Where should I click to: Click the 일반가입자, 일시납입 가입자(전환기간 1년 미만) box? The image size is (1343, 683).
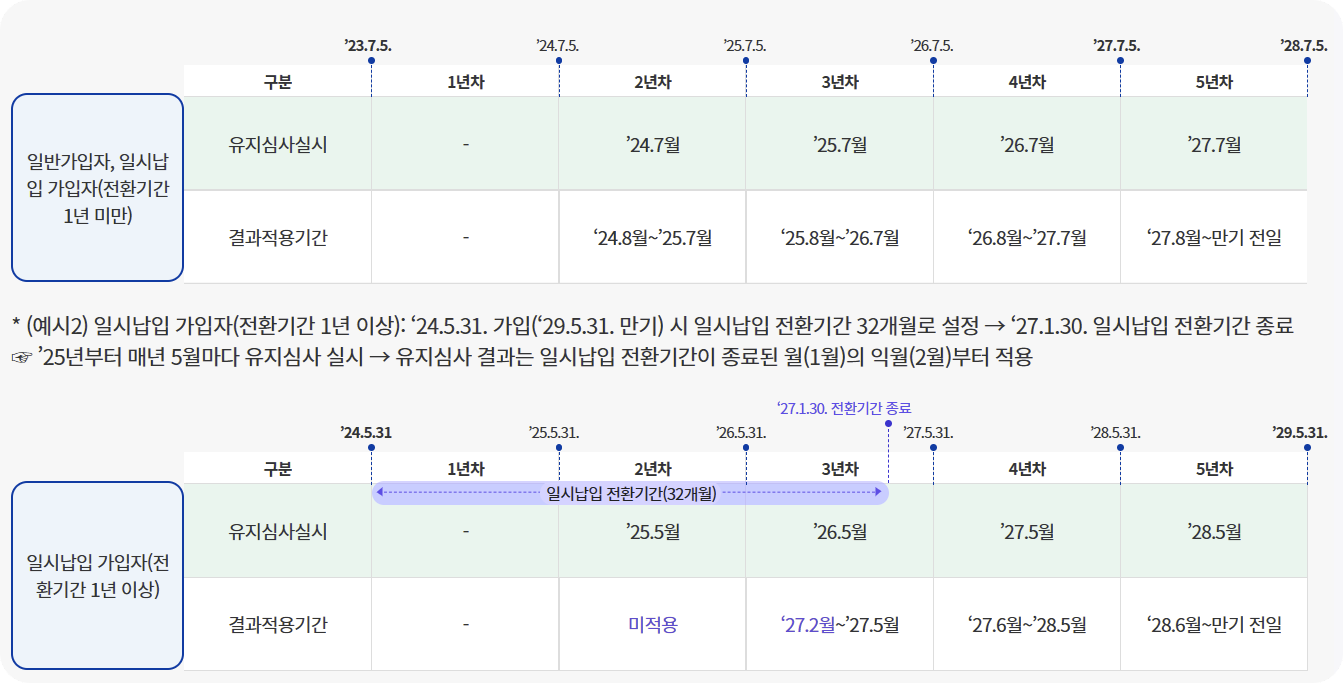click(x=97, y=188)
